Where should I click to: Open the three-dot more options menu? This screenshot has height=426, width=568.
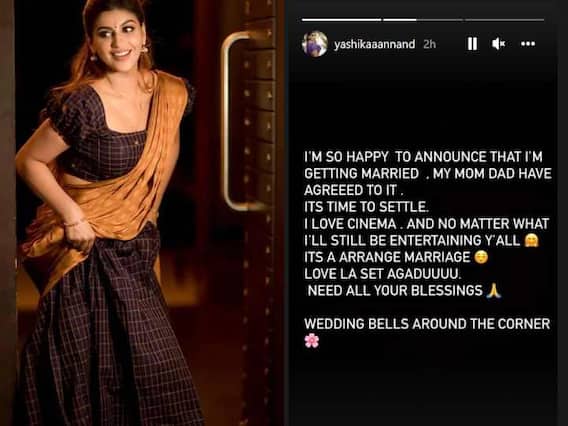(528, 44)
